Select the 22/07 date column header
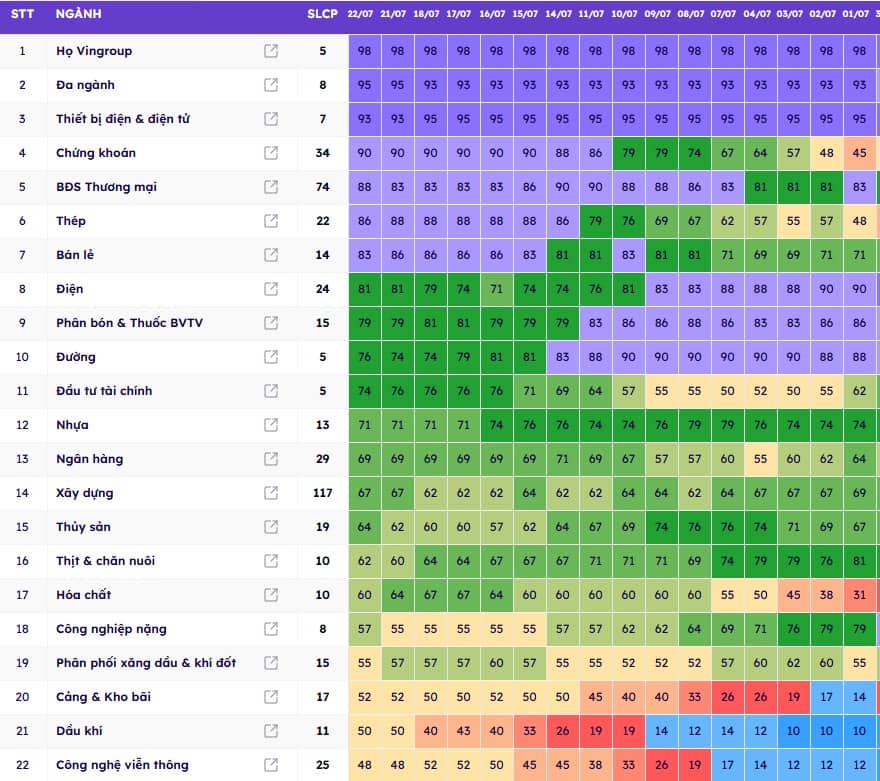This screenshot has height=781, width=880. pyautogui.click(x=360, y=14)
